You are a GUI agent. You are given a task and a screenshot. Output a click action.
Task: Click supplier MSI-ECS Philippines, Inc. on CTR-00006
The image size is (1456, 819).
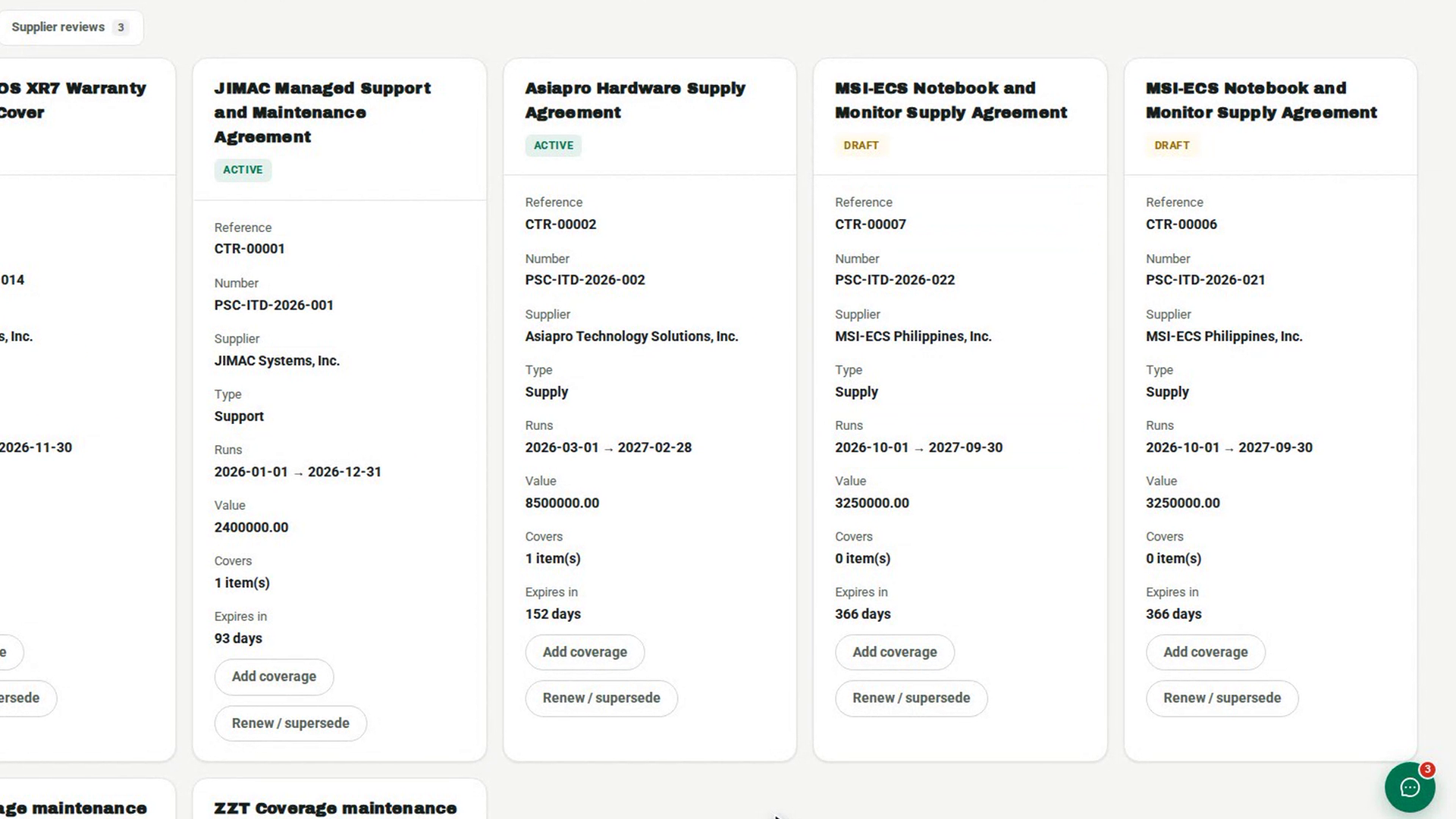pyautogui.click(x=1224, y=336)
